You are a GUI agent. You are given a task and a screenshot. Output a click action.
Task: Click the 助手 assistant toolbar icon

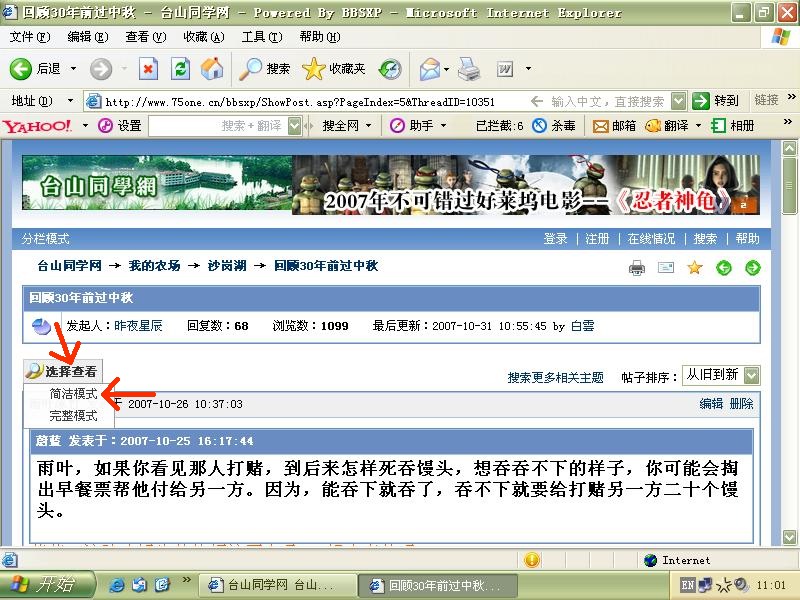click(412, 126)
